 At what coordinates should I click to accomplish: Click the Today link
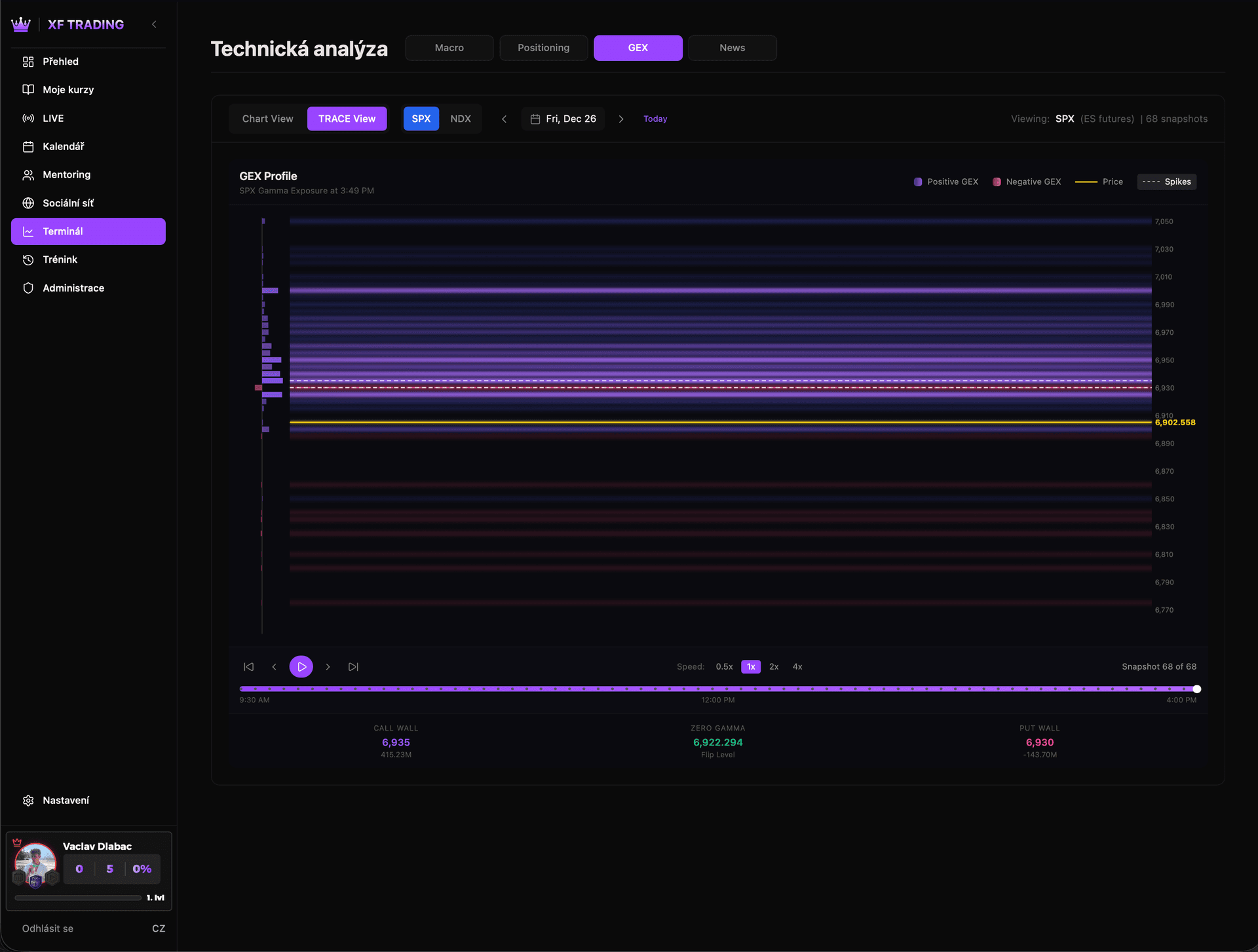[x=655, y=119]
